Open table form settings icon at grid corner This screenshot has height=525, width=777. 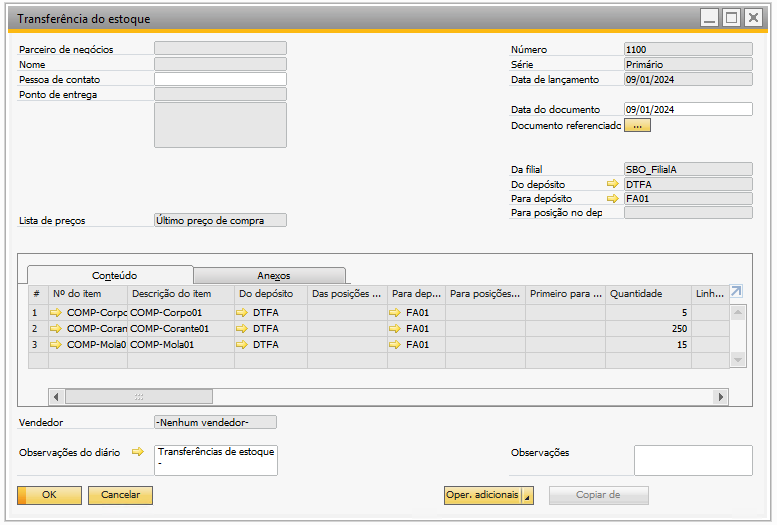pos(737,292)
